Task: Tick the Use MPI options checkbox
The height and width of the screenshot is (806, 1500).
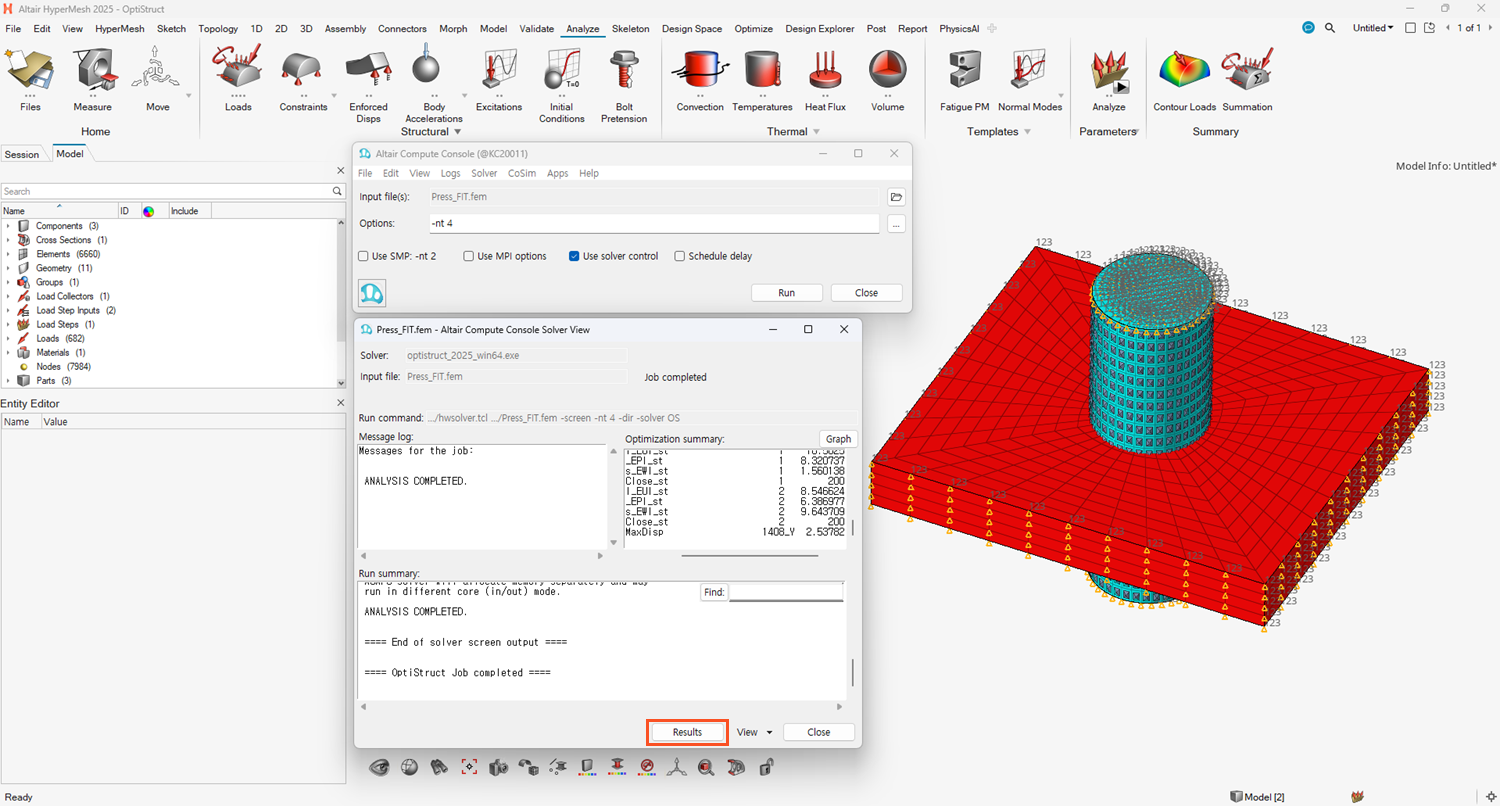Action: point(469,256)
